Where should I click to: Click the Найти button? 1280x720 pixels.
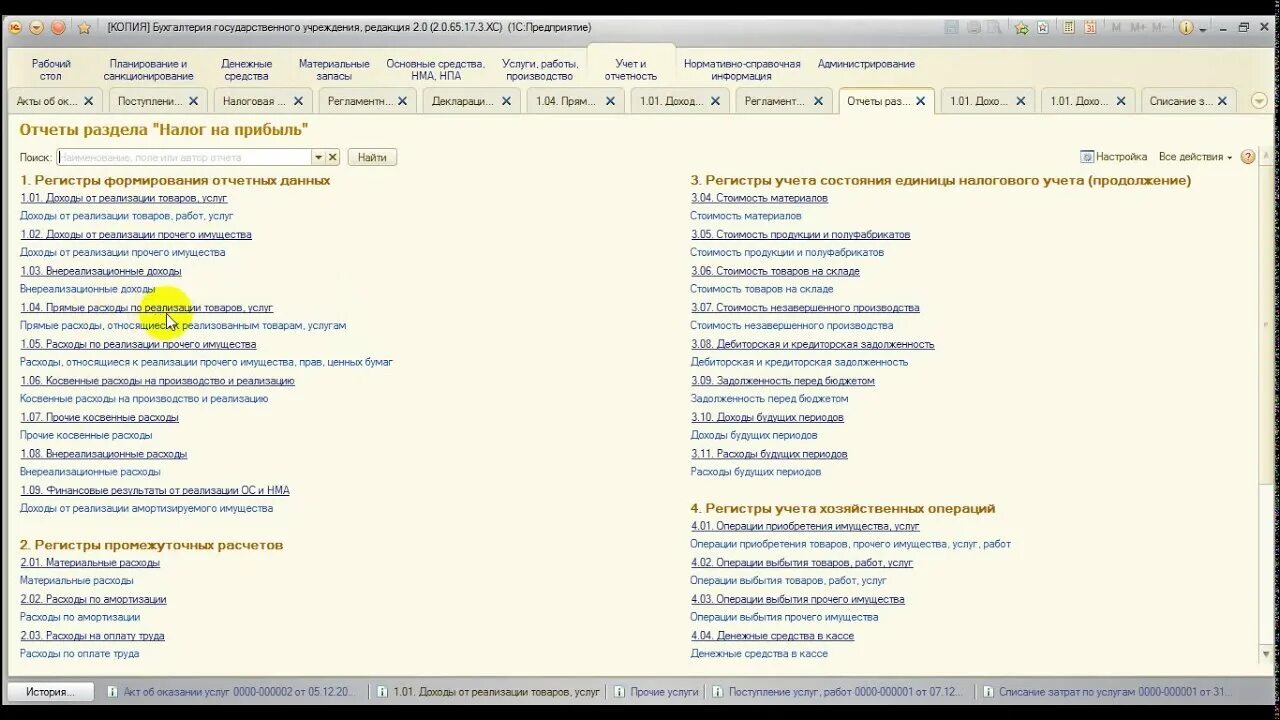pyautogui.click(x=372, y=157)
